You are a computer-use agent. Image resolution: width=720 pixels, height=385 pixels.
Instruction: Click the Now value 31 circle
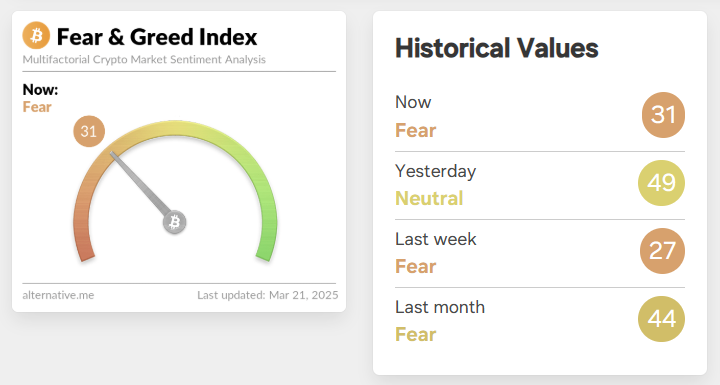(663, 115)
